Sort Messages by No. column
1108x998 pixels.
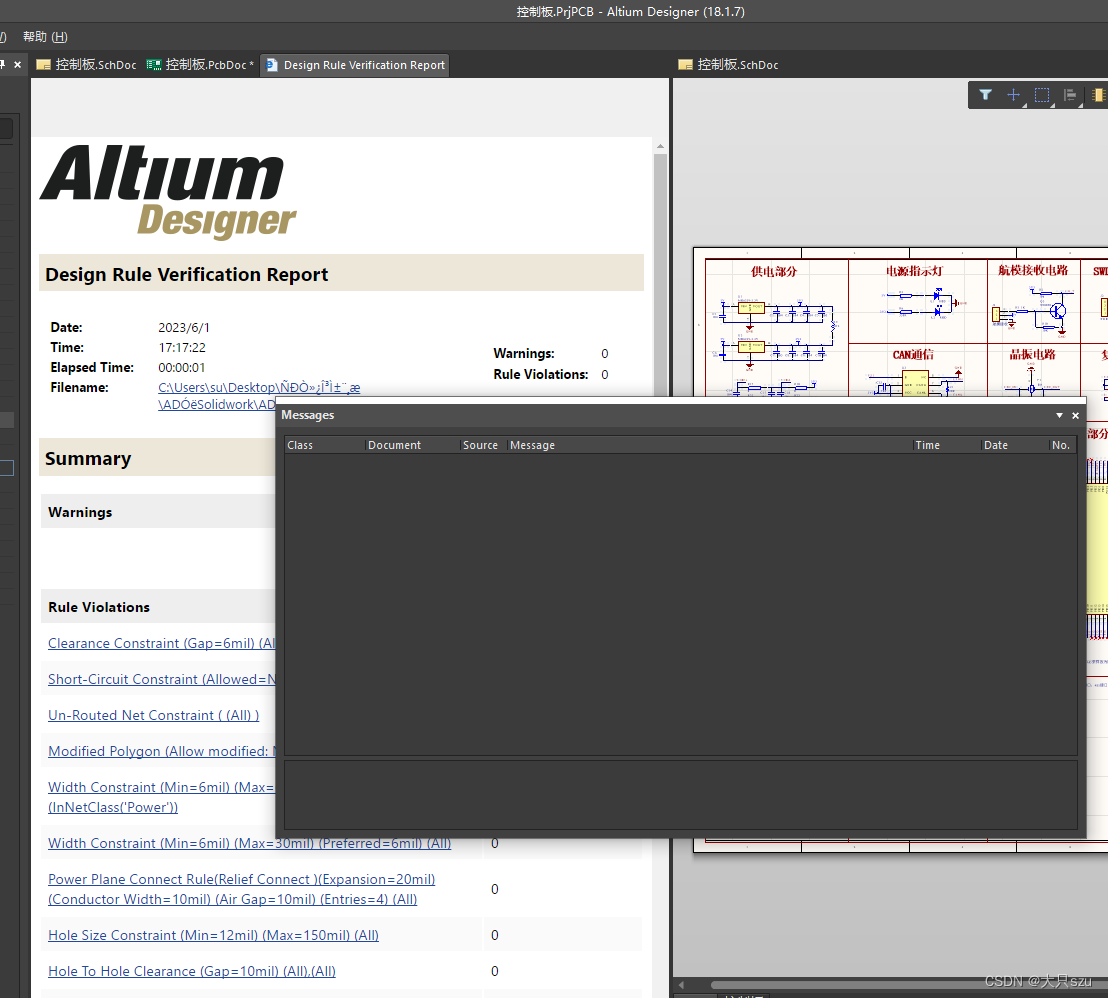[1062, 445]
